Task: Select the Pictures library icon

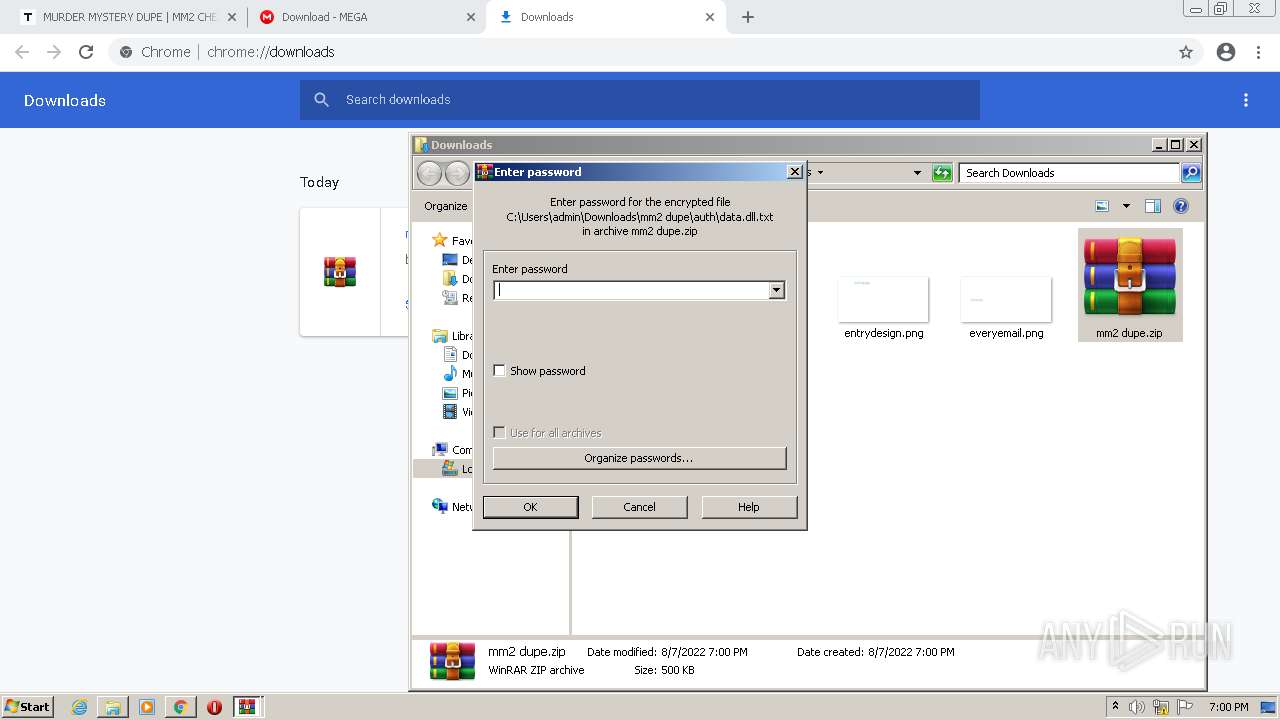Action: pos(450,393)
